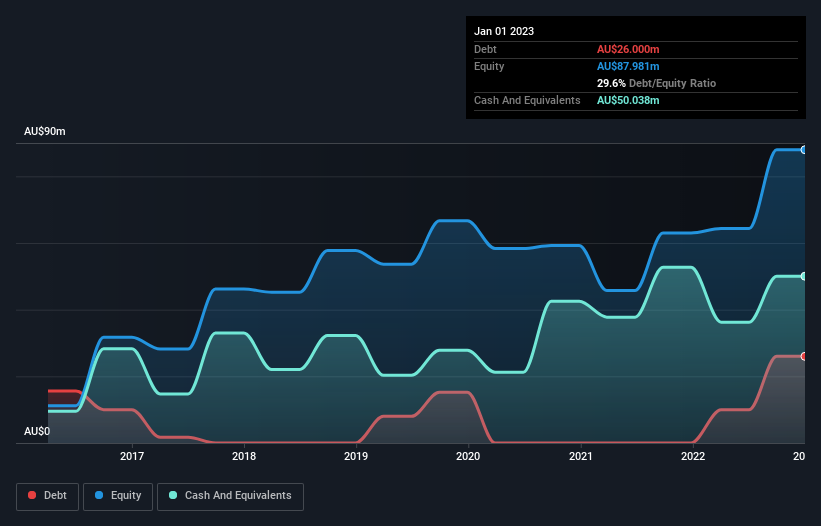Click the 29.6% Debt/Equity Ratio text
Viewport: 821px width, 526px height.
pyautogui.click(x=656, y=83)
